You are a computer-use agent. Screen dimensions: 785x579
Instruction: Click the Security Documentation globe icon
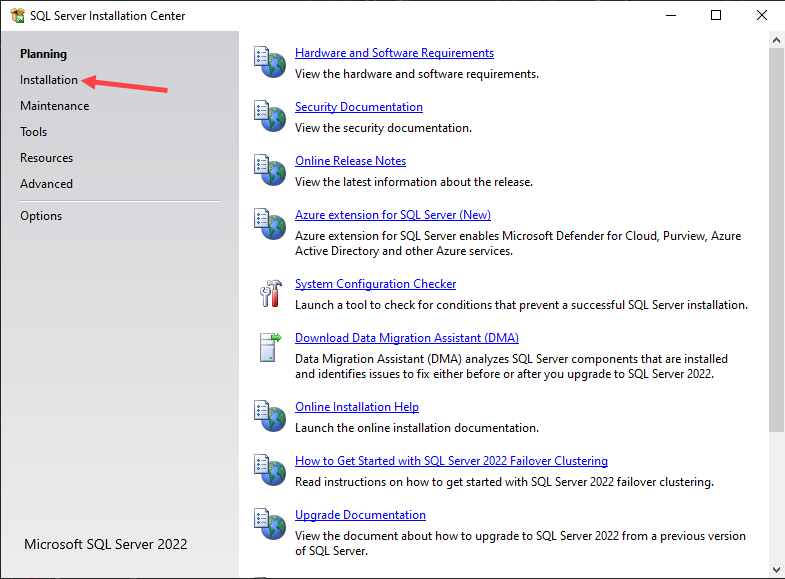[270, 116]
